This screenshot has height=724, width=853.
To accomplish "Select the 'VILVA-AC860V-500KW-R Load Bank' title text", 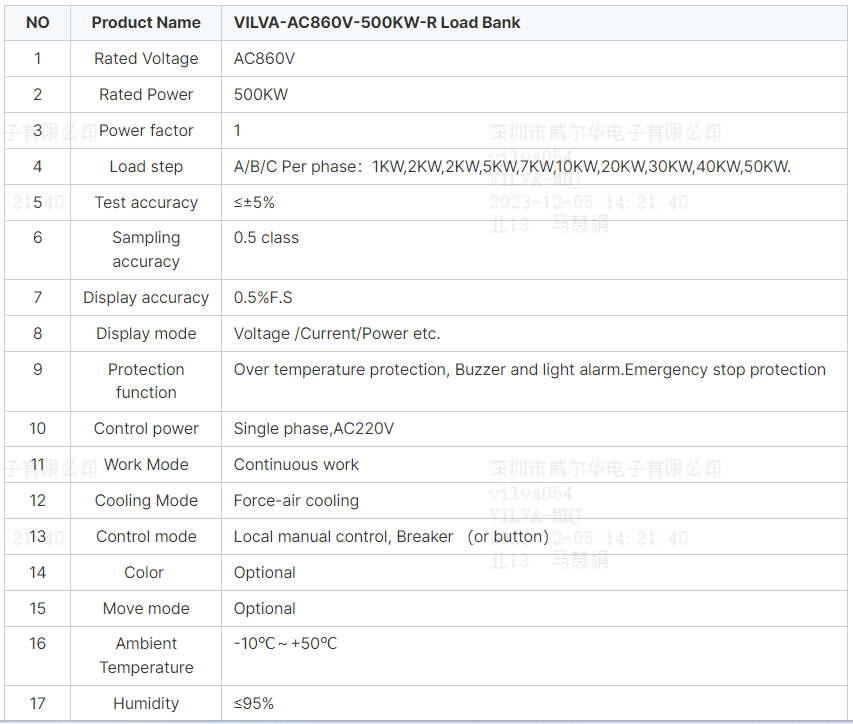I will [377, 22].
